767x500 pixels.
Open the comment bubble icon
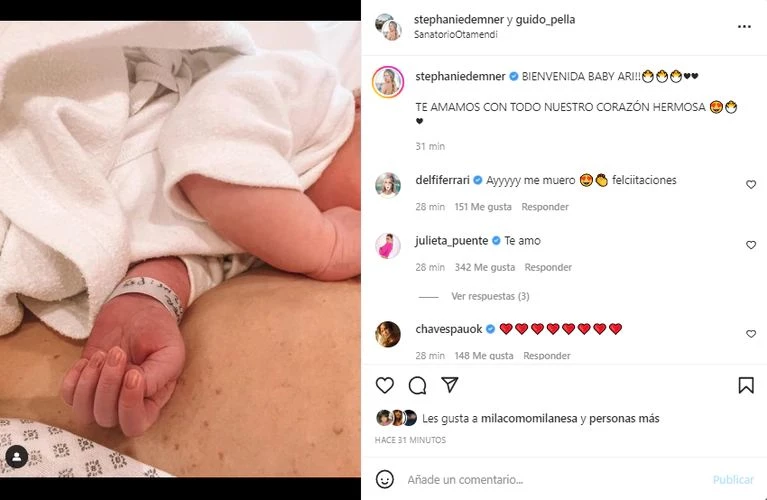click(417, 386)
